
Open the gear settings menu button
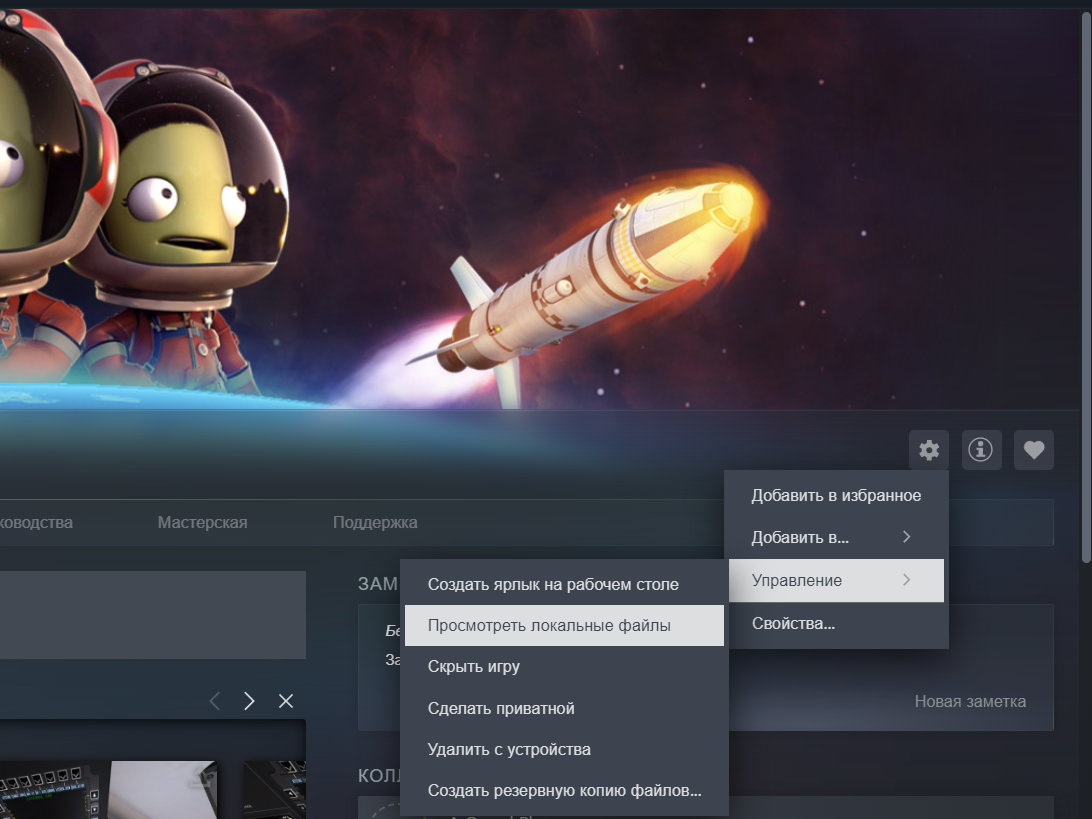point(928,450)
